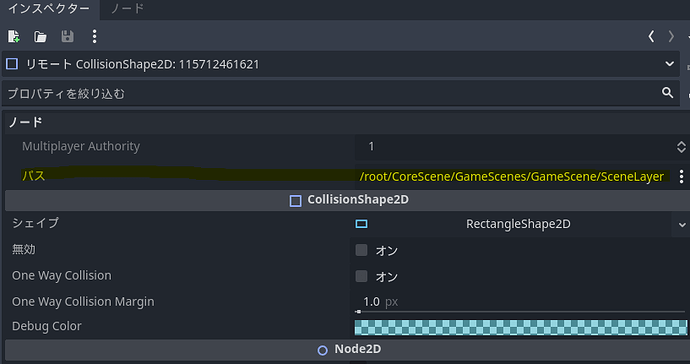Click the Multiplayer Authority label
This screenshot has height=364, width=690.
point(81,146)
